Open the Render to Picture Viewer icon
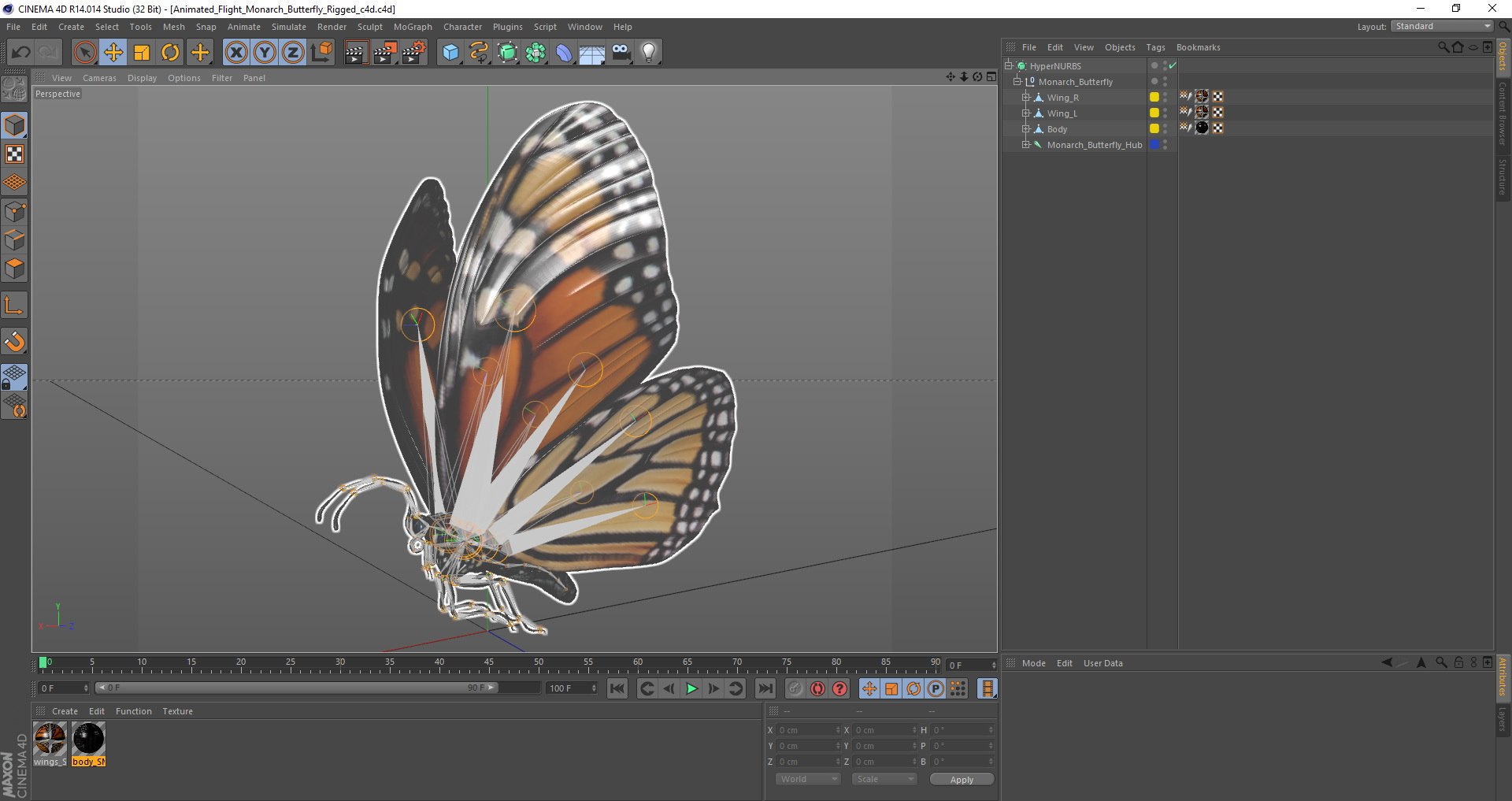 385,53
